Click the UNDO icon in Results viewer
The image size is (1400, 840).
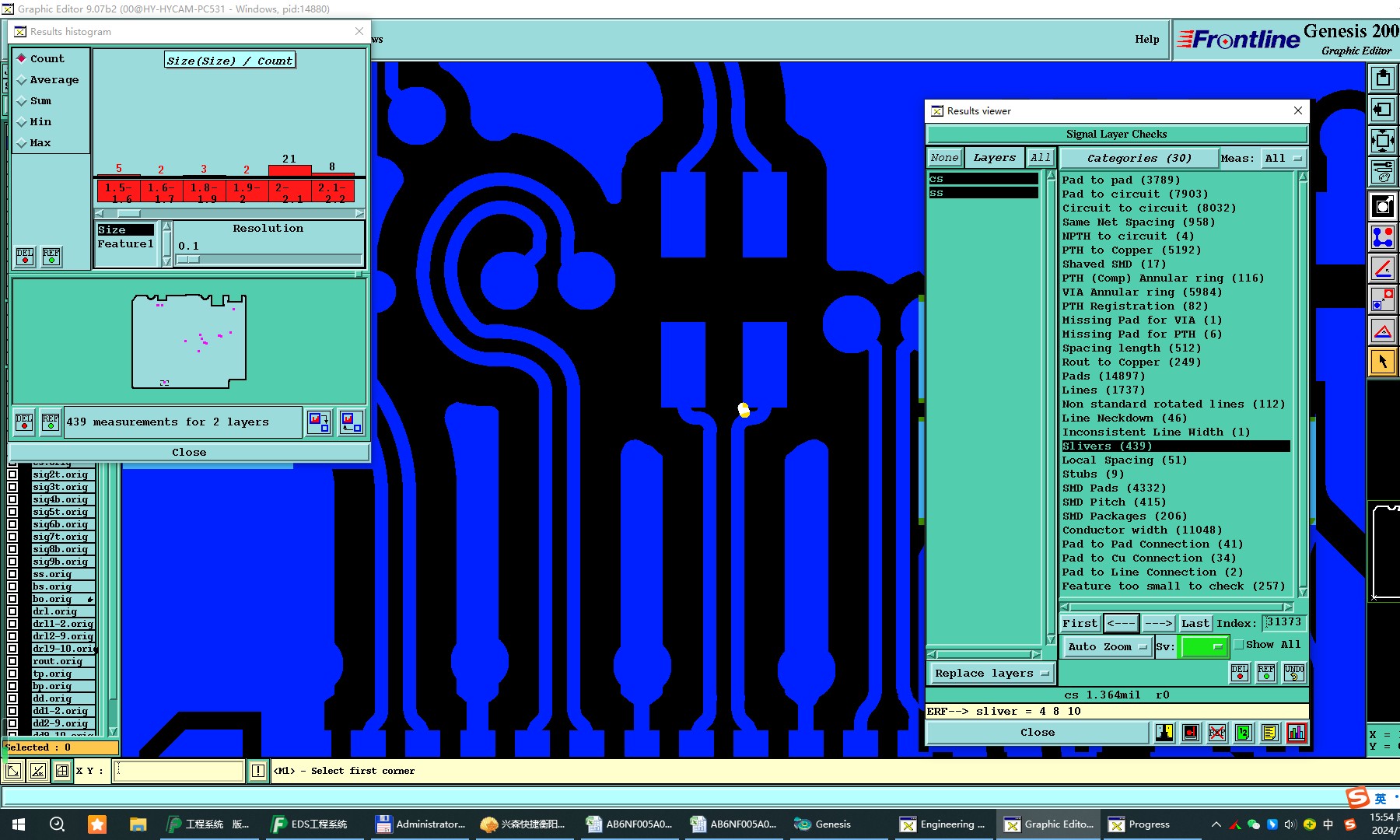[1294, 673]
